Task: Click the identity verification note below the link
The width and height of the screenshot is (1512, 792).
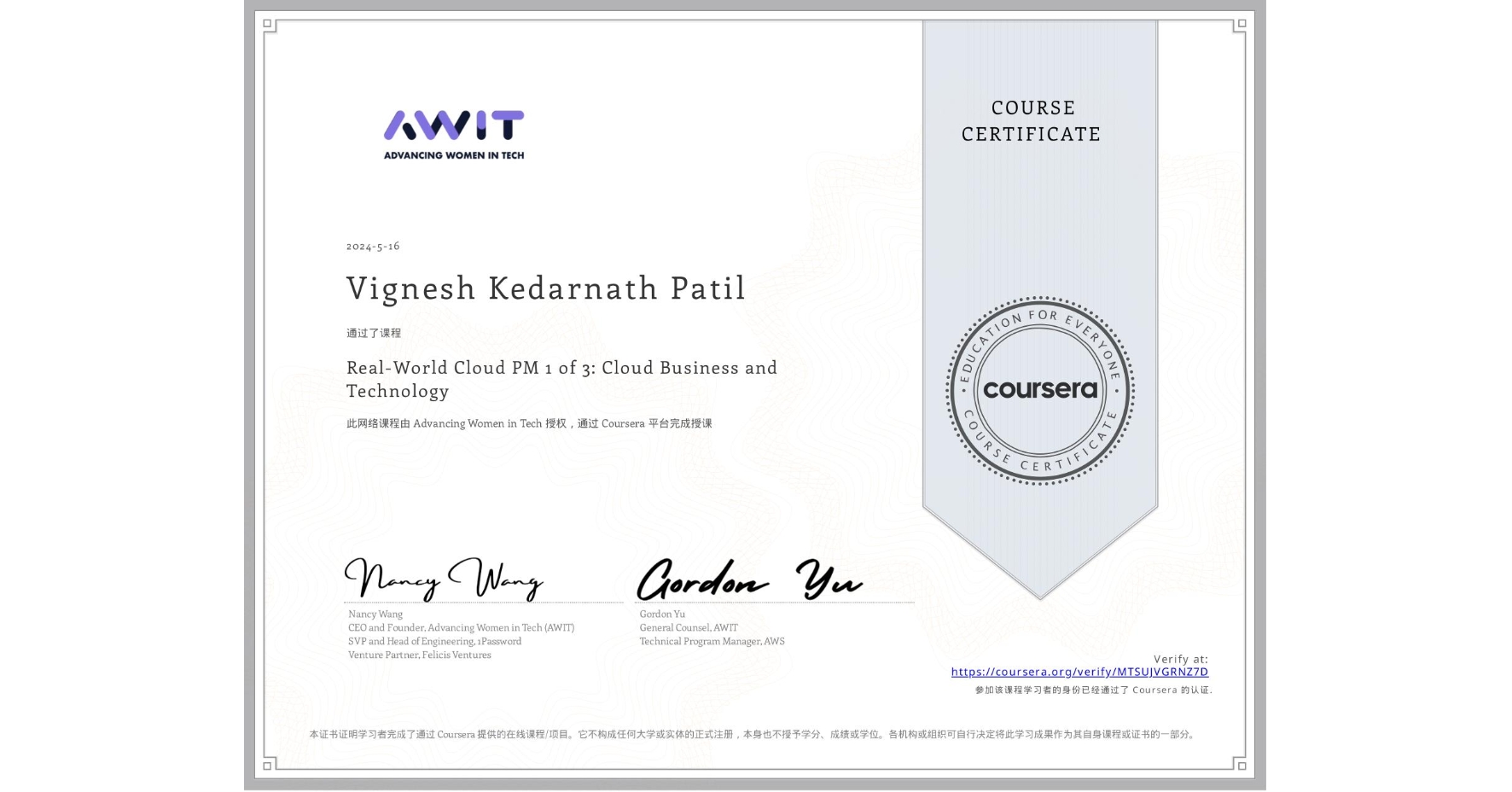Action: click(1094, 690)
